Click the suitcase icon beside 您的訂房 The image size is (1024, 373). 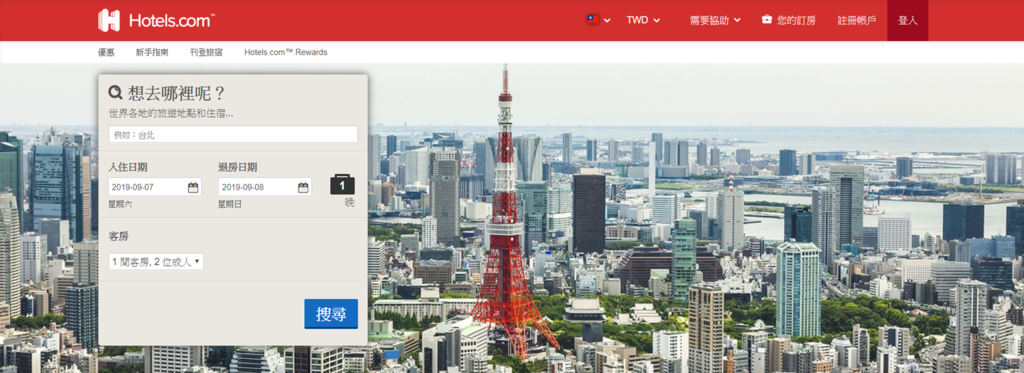pyautogui.click(x=767, y=20)
